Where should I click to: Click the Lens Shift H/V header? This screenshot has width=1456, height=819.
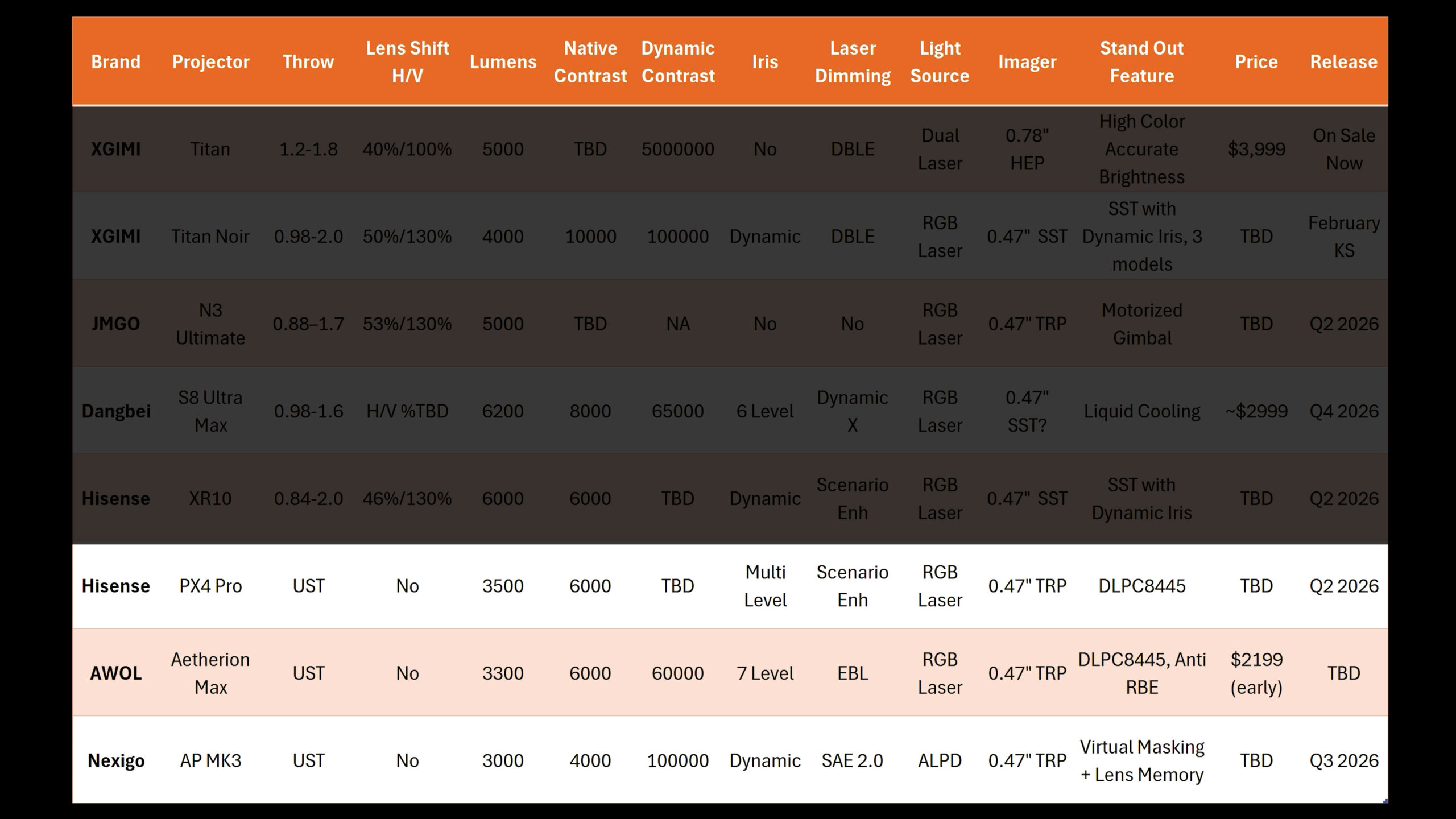point(407,61)
